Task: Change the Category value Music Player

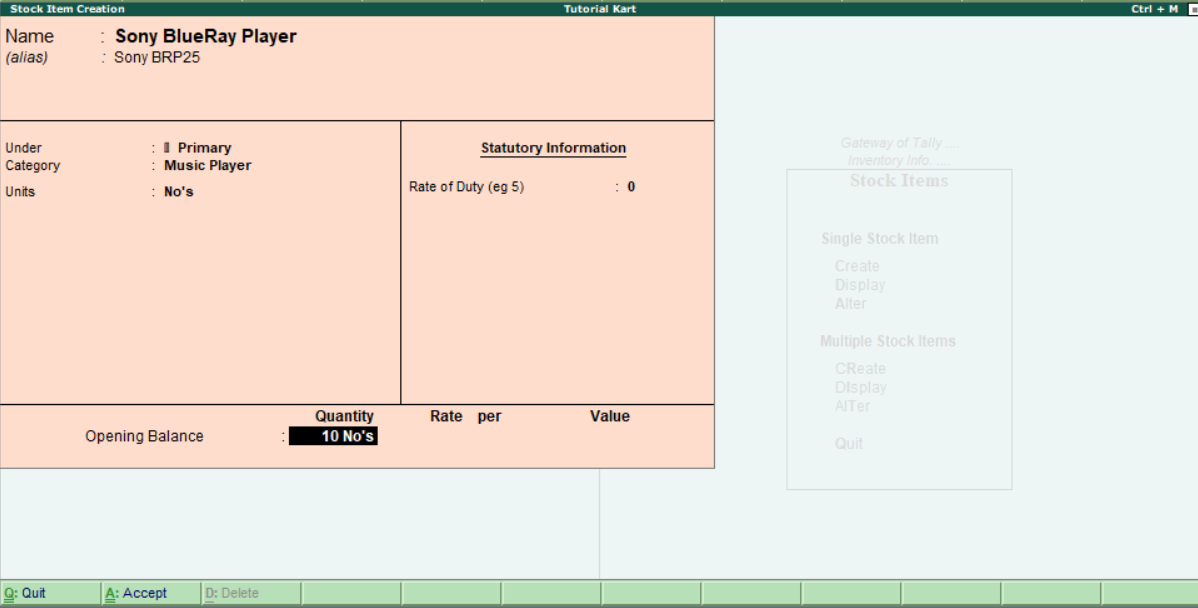Action: pos(207,165)
